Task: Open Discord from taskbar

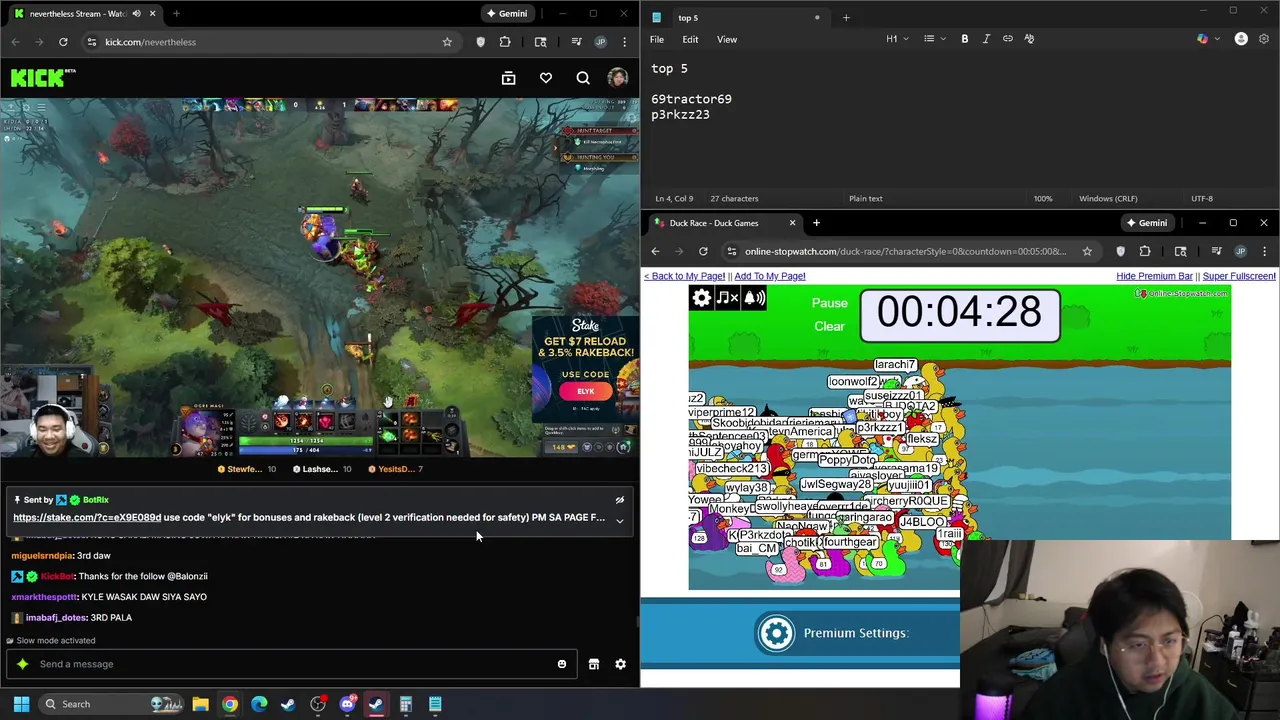Action: [x=347, y=704]
